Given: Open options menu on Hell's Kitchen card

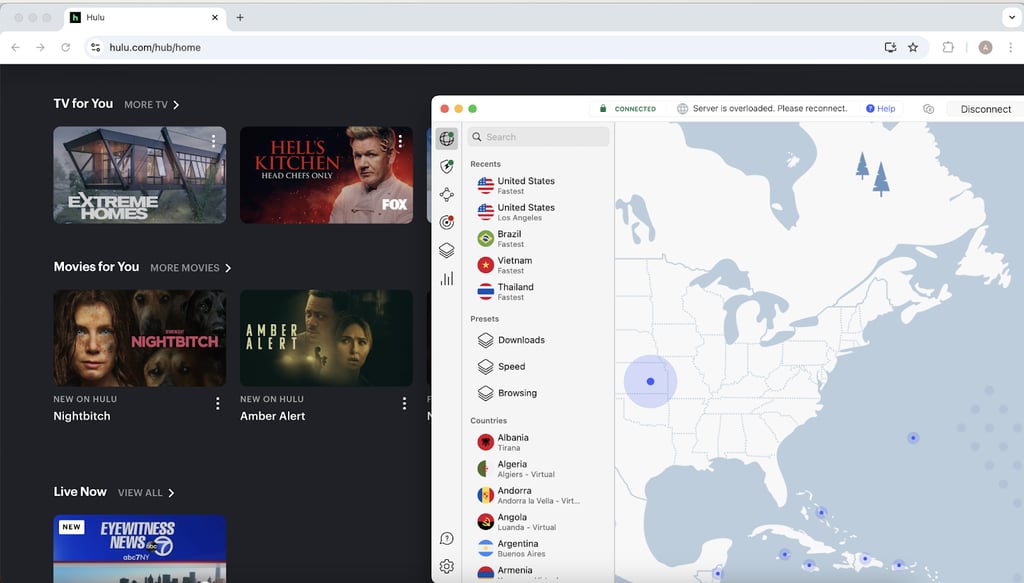Looking at the screenshot, I should (x=400, y=141).
